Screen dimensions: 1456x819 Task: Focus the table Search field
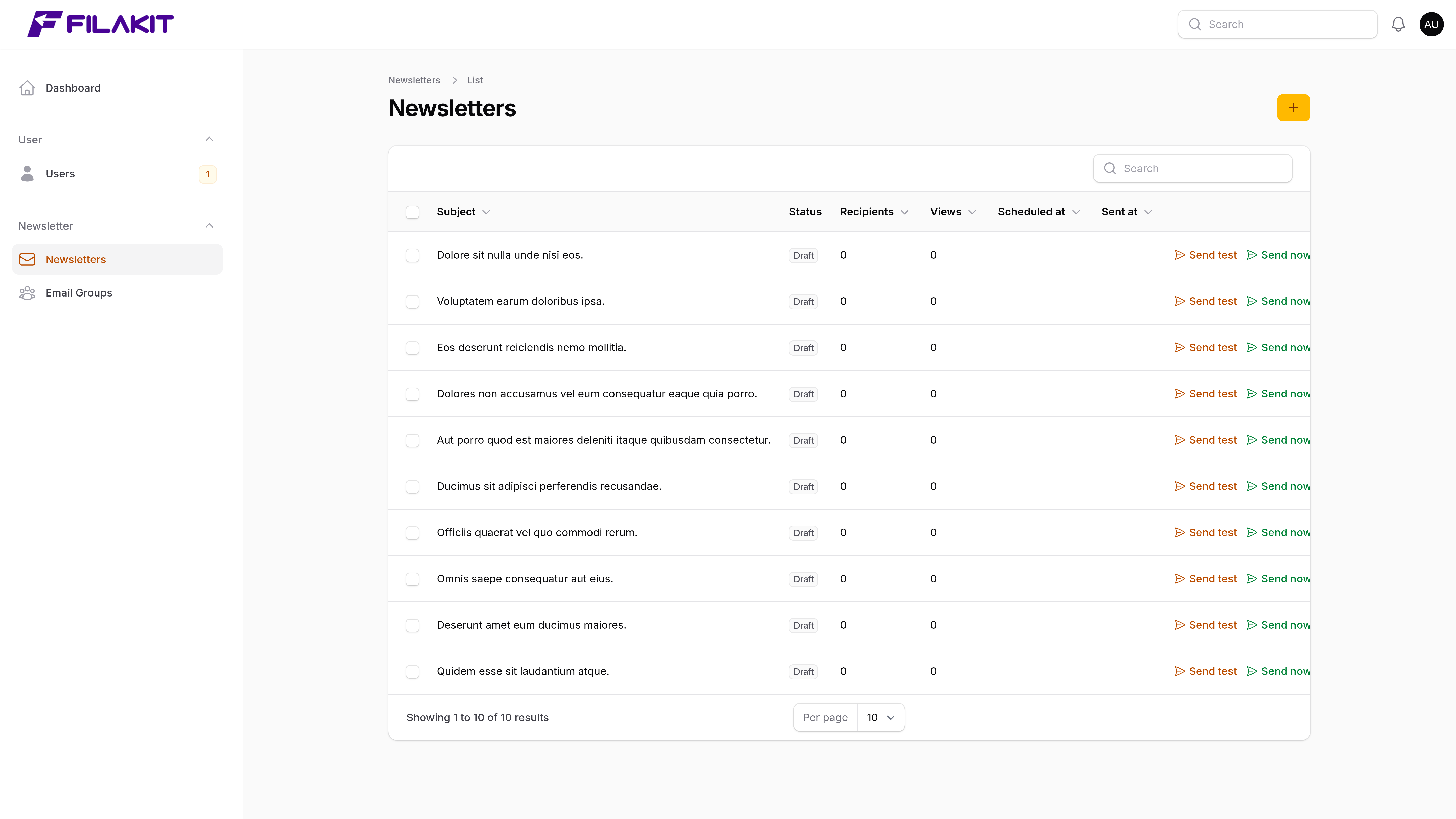[1193, 168]
